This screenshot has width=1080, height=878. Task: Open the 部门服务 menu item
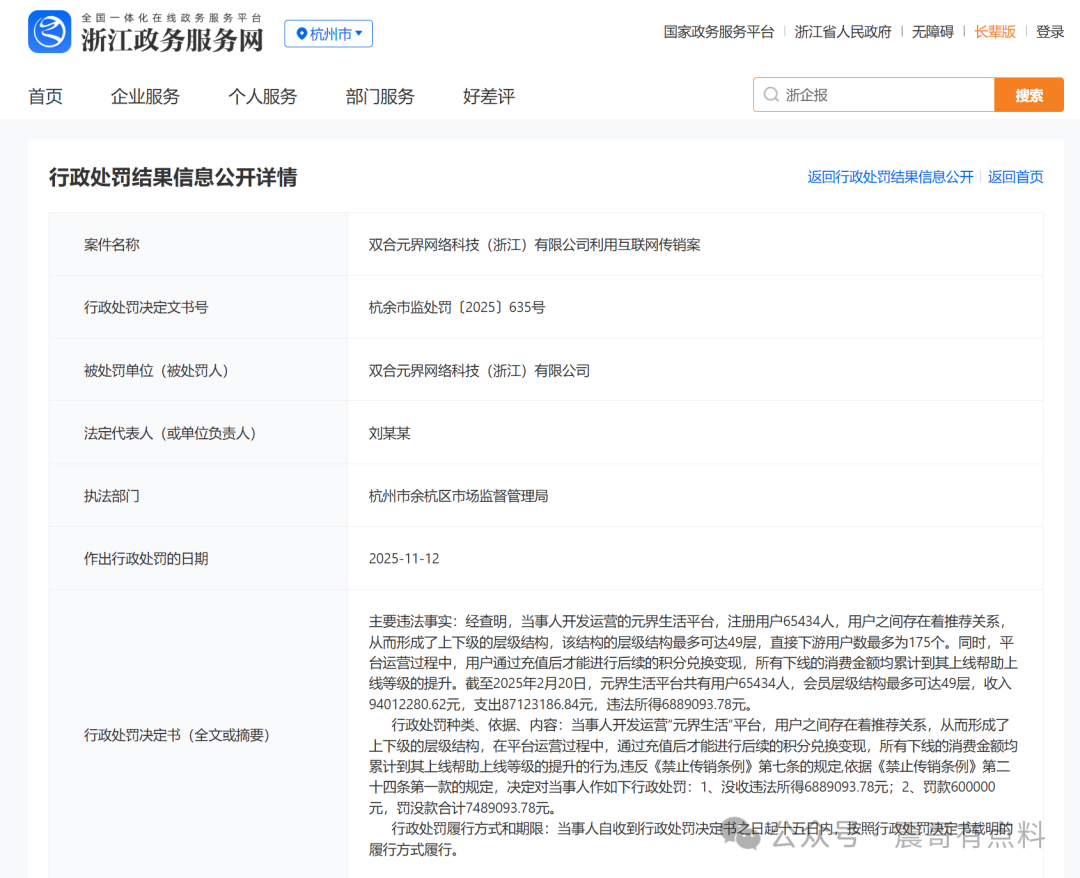tap(380, 96)
